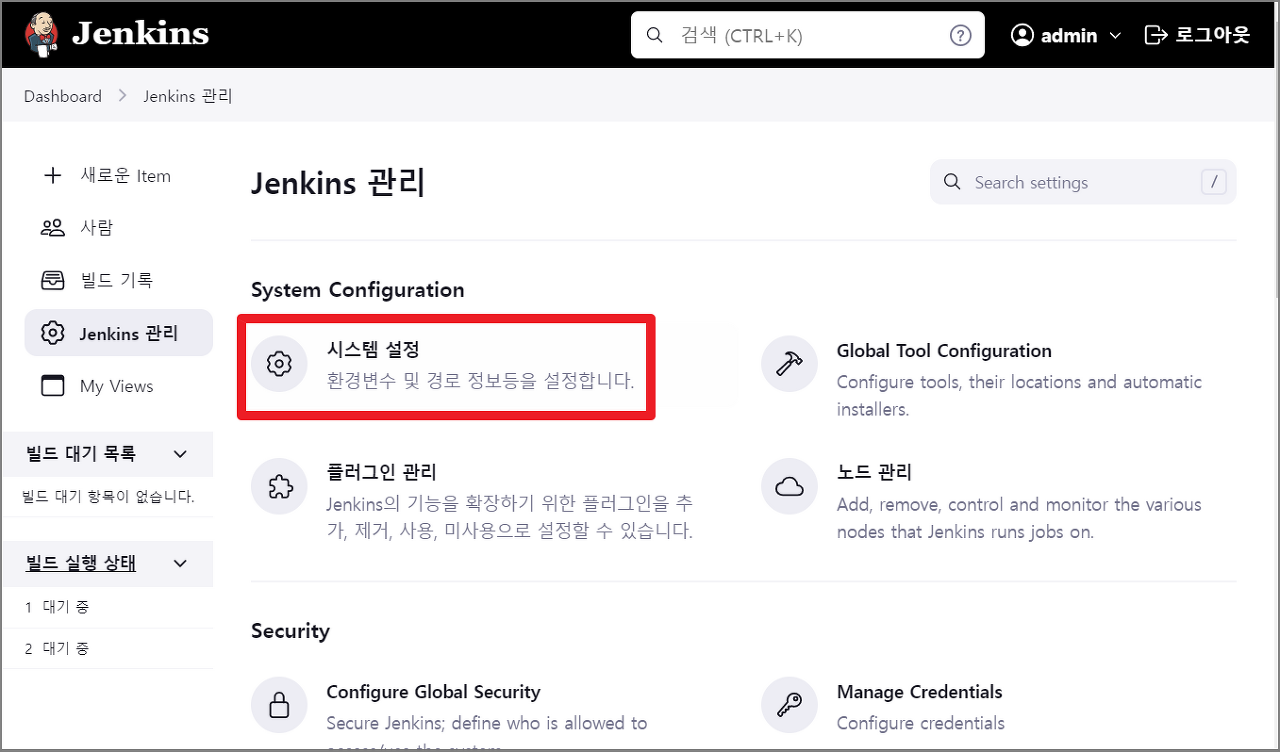
Task: Click the cloud icon for 노드 관리
Action: [789, 486]
